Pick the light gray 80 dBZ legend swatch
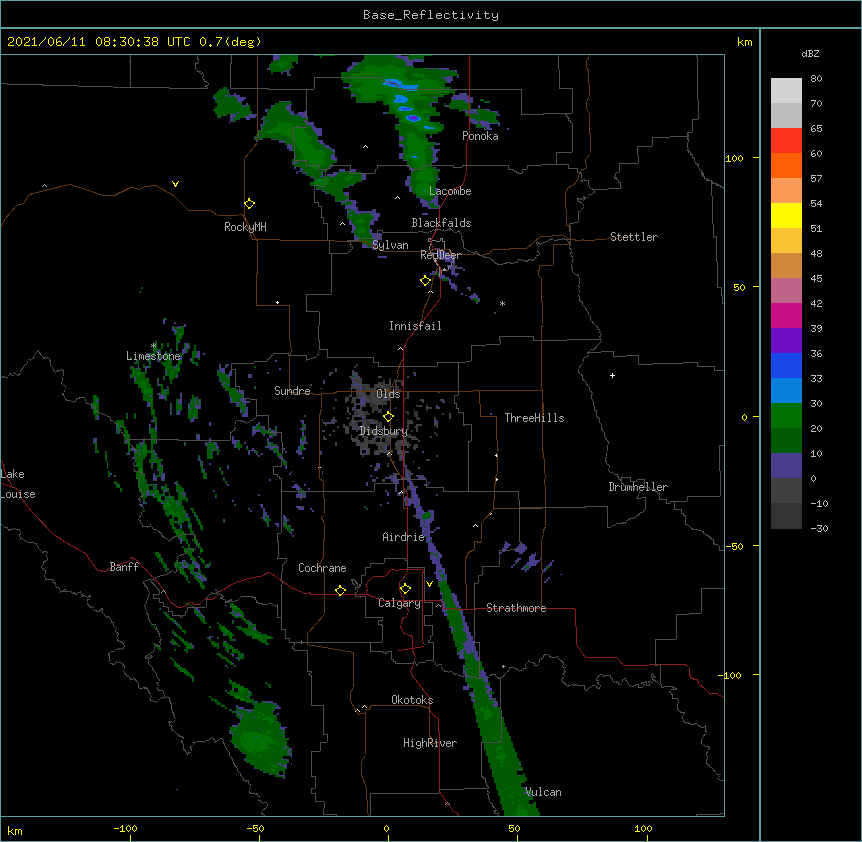 click(786, 90)
